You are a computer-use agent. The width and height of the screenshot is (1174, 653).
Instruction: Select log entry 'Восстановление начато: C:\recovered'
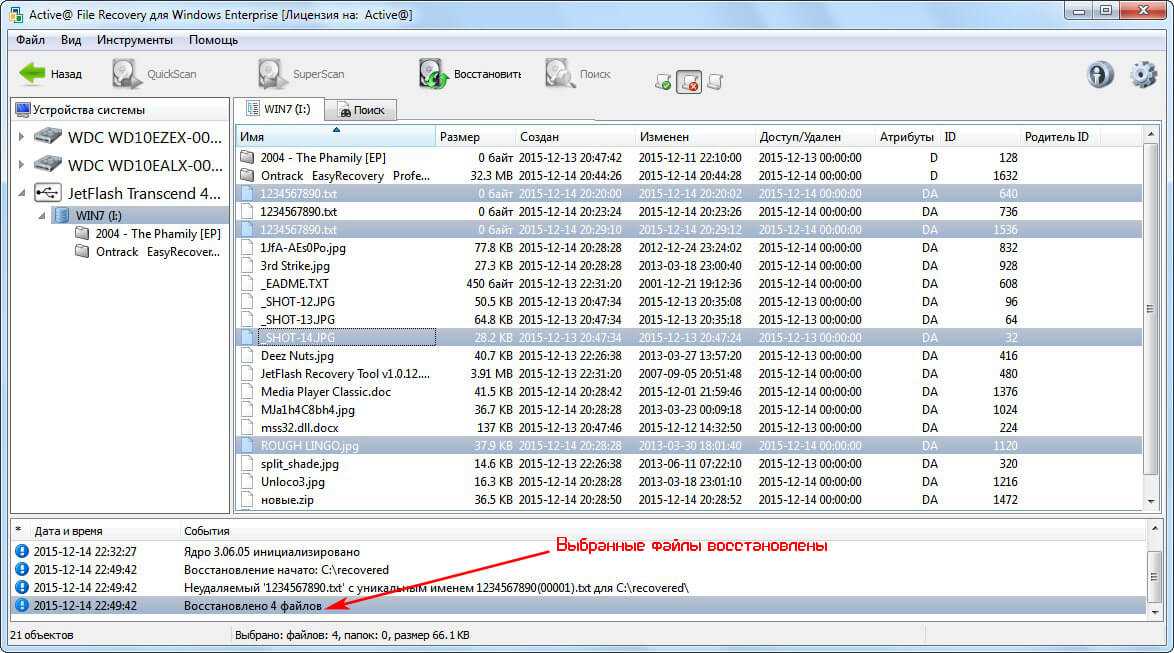[286, 570]
